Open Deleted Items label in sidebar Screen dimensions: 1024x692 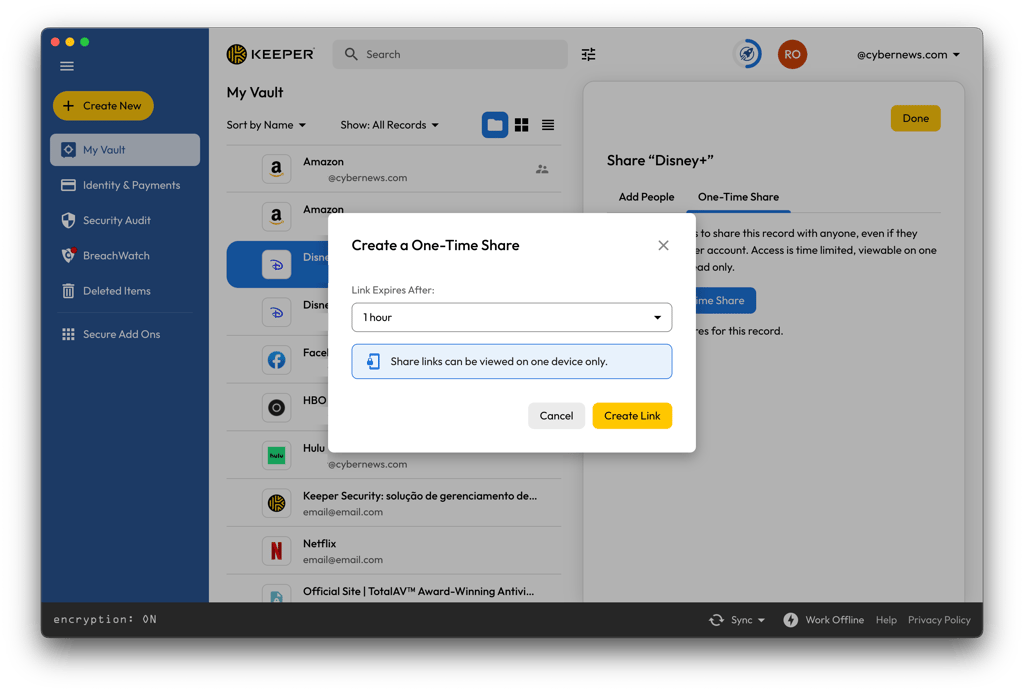coord(116,291)
